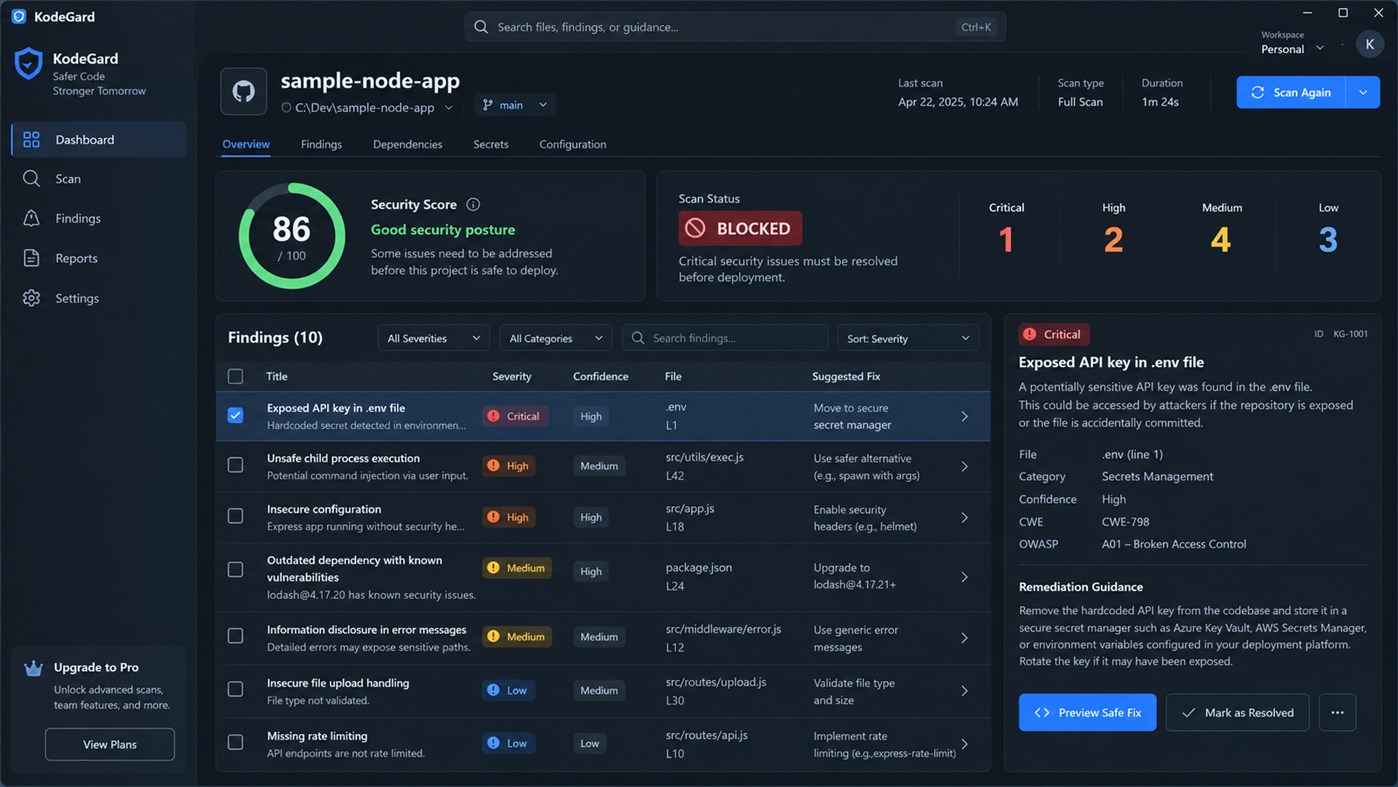Uncheck the Exposed API key finding checkbox

(235, 415)
